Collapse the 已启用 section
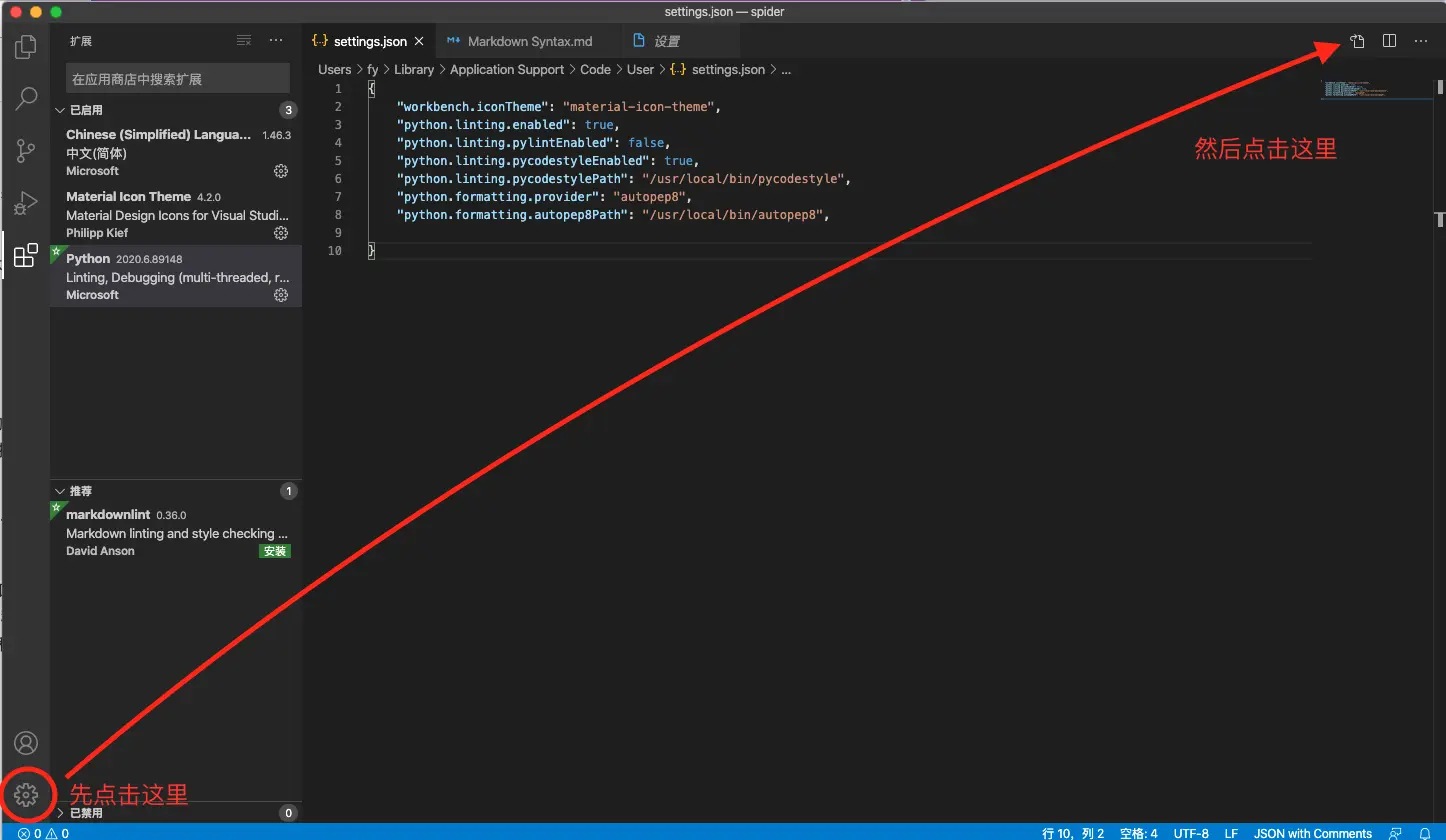 click(60, 110)
